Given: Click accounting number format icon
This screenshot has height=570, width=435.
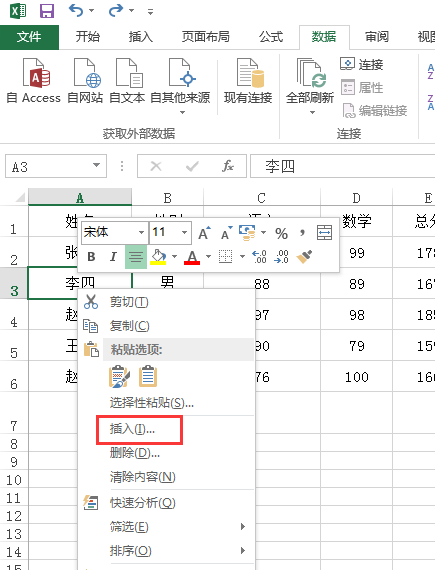Looking at the screenshot, I should click(247, 233).
